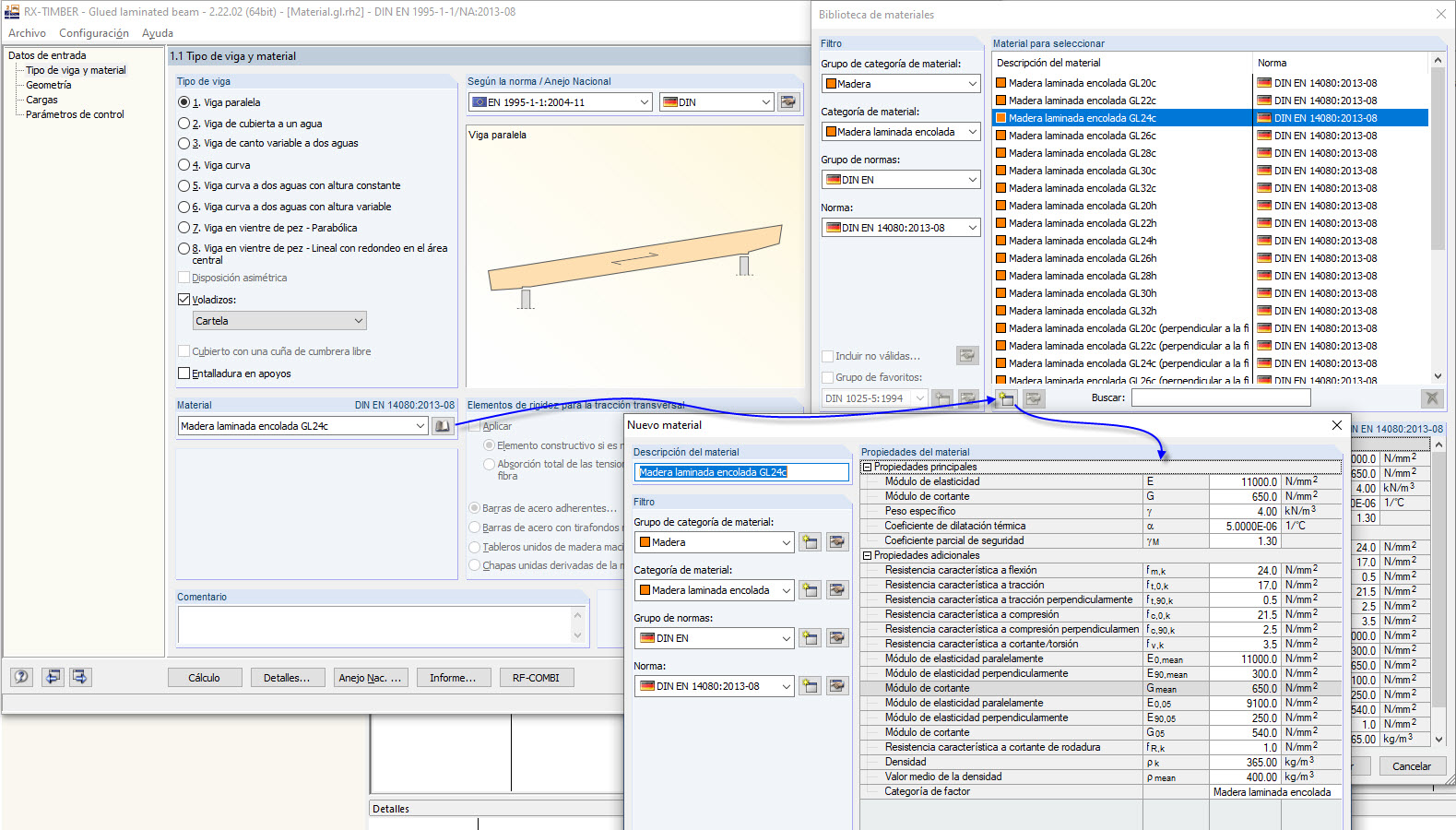Click Cancelar in Biblioteca de materiales

[1411, 766]
